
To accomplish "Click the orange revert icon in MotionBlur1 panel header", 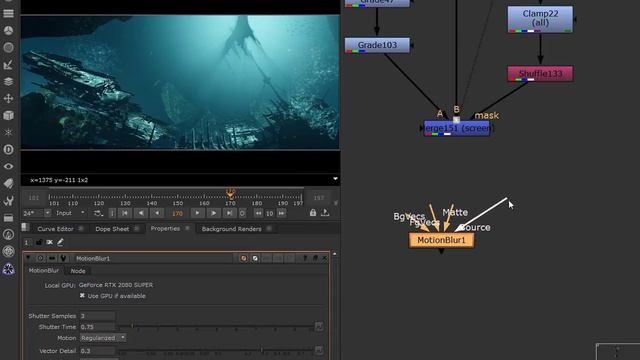I will (243, 258).
